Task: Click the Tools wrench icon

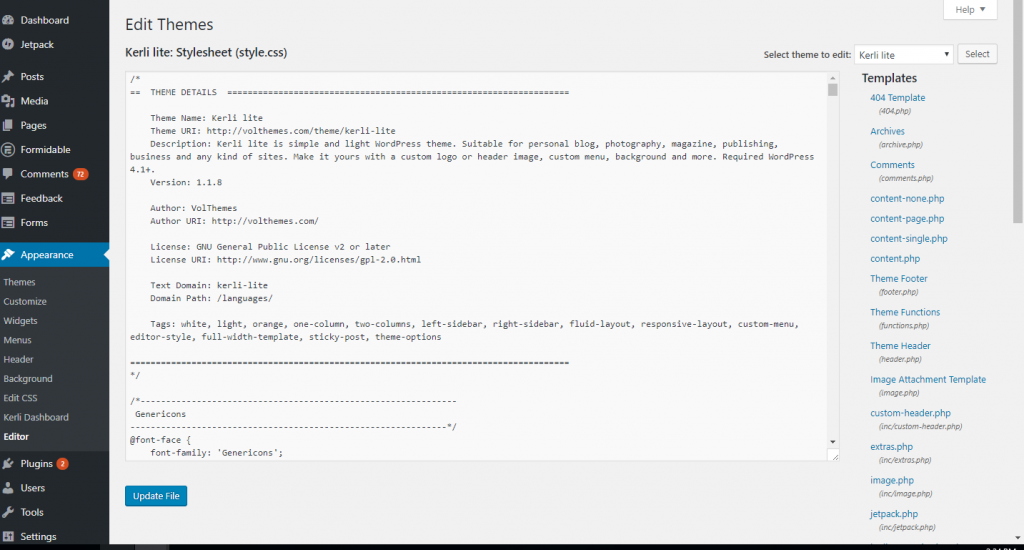Action: point(8,512)
